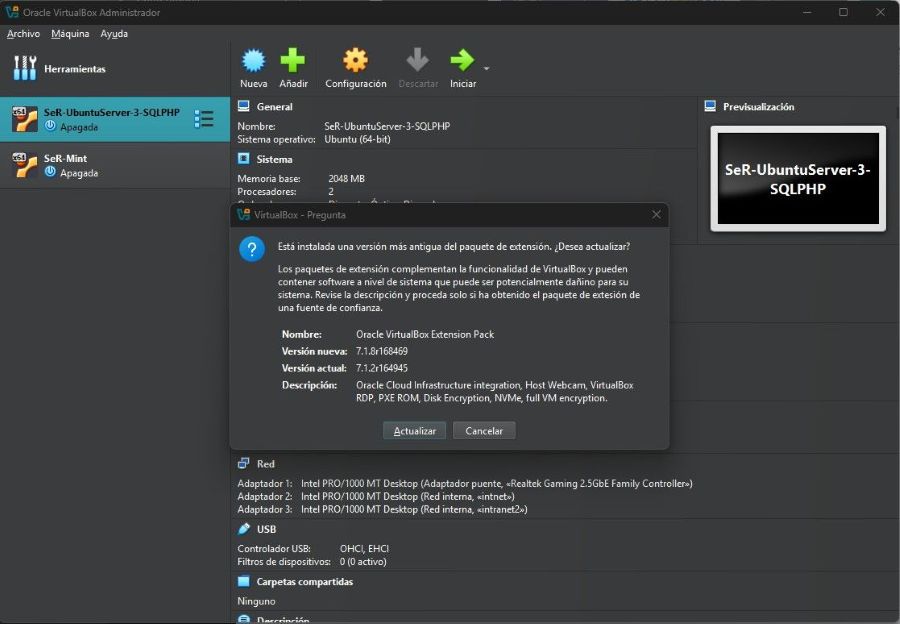Click the Versión actual 7.1.2r164945 value

coord(382,368)
